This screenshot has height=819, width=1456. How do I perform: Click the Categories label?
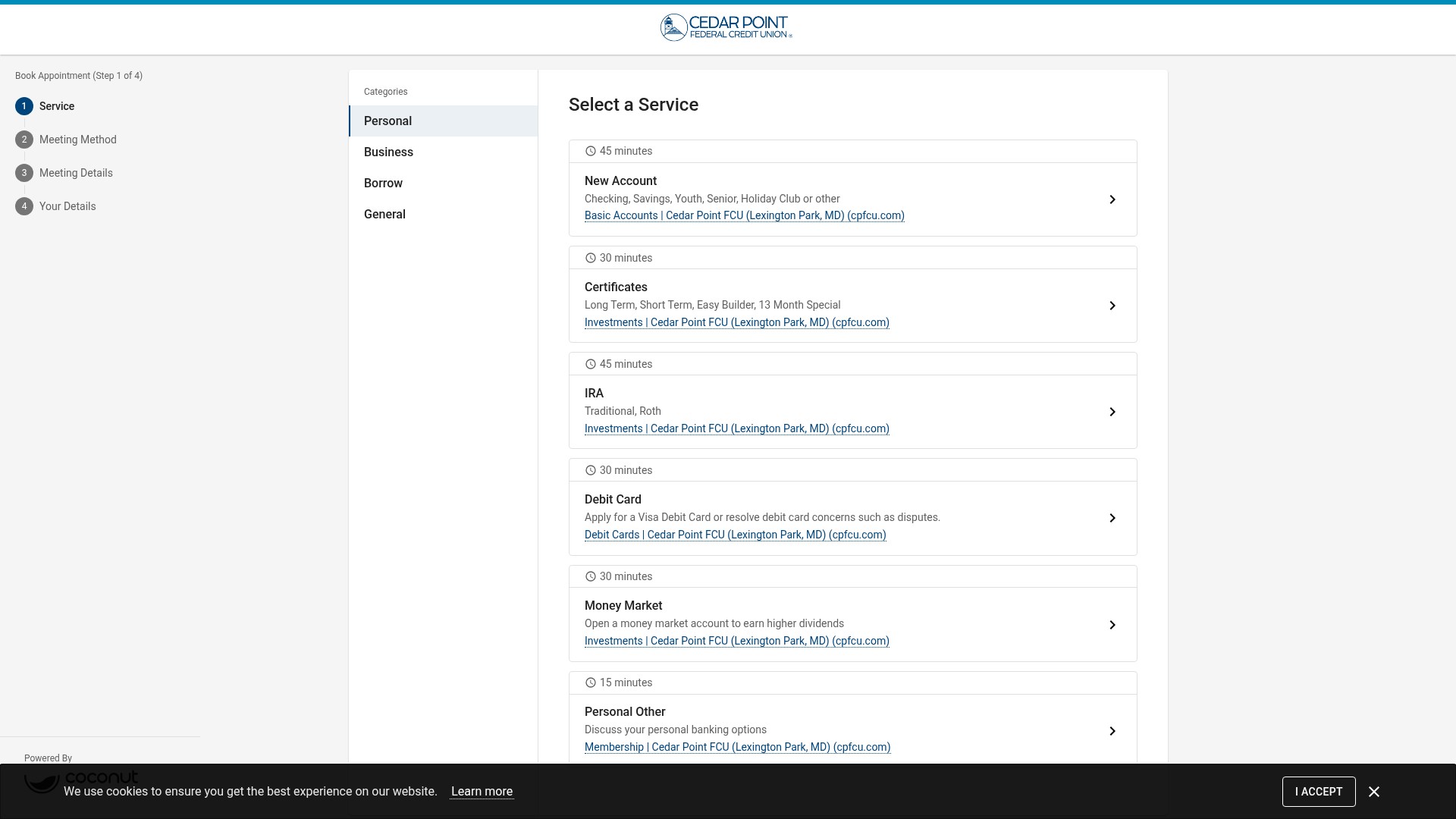385,92
